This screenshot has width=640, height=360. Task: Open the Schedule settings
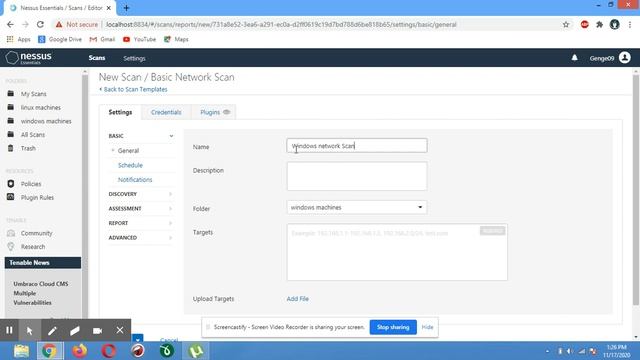tap(130, 165)
